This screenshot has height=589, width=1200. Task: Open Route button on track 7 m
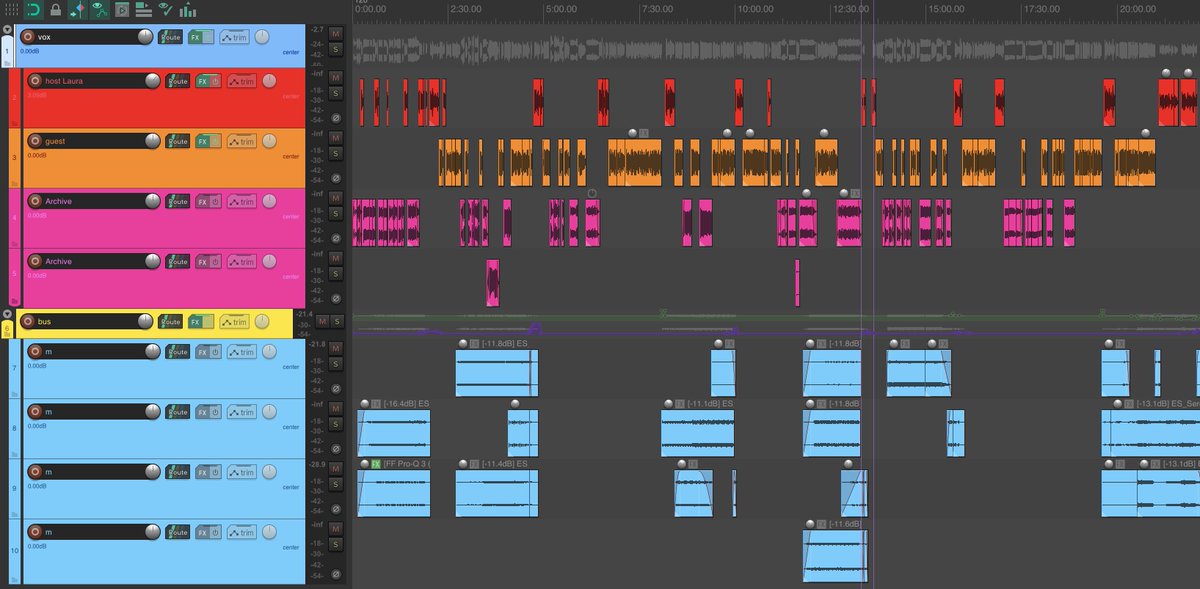click(x=178, y=352)
